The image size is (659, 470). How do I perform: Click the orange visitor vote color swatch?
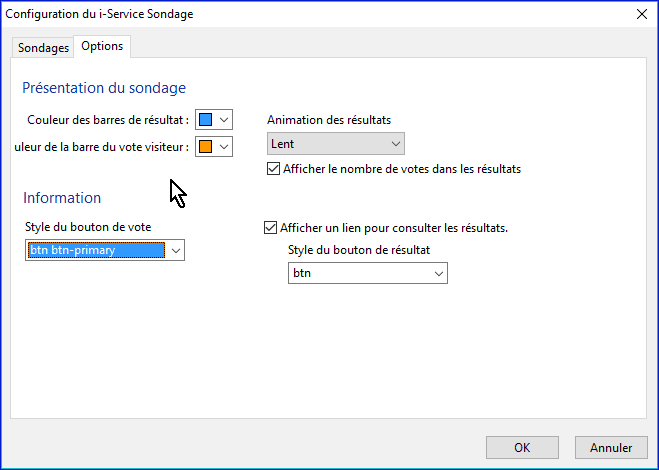206,147
